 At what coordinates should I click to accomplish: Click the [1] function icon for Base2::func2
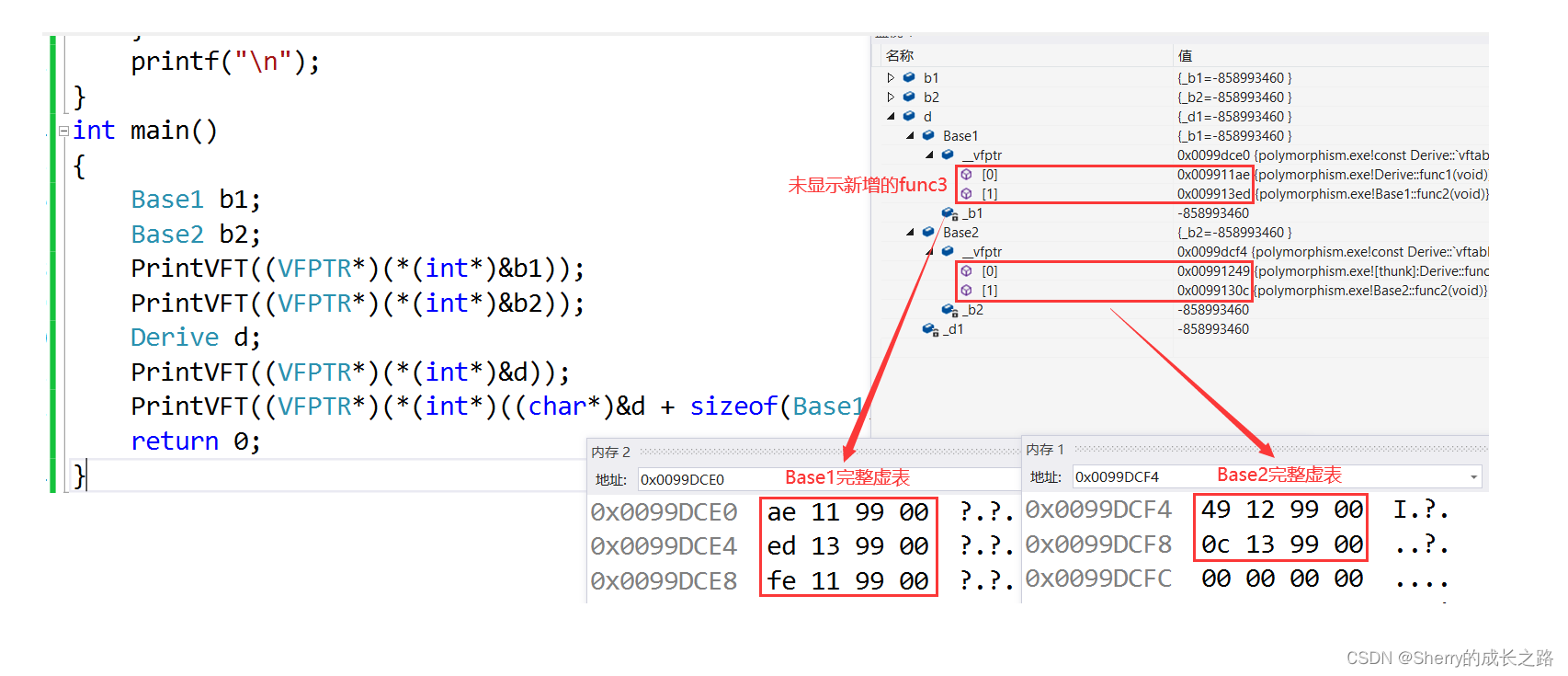click(967, 291)
